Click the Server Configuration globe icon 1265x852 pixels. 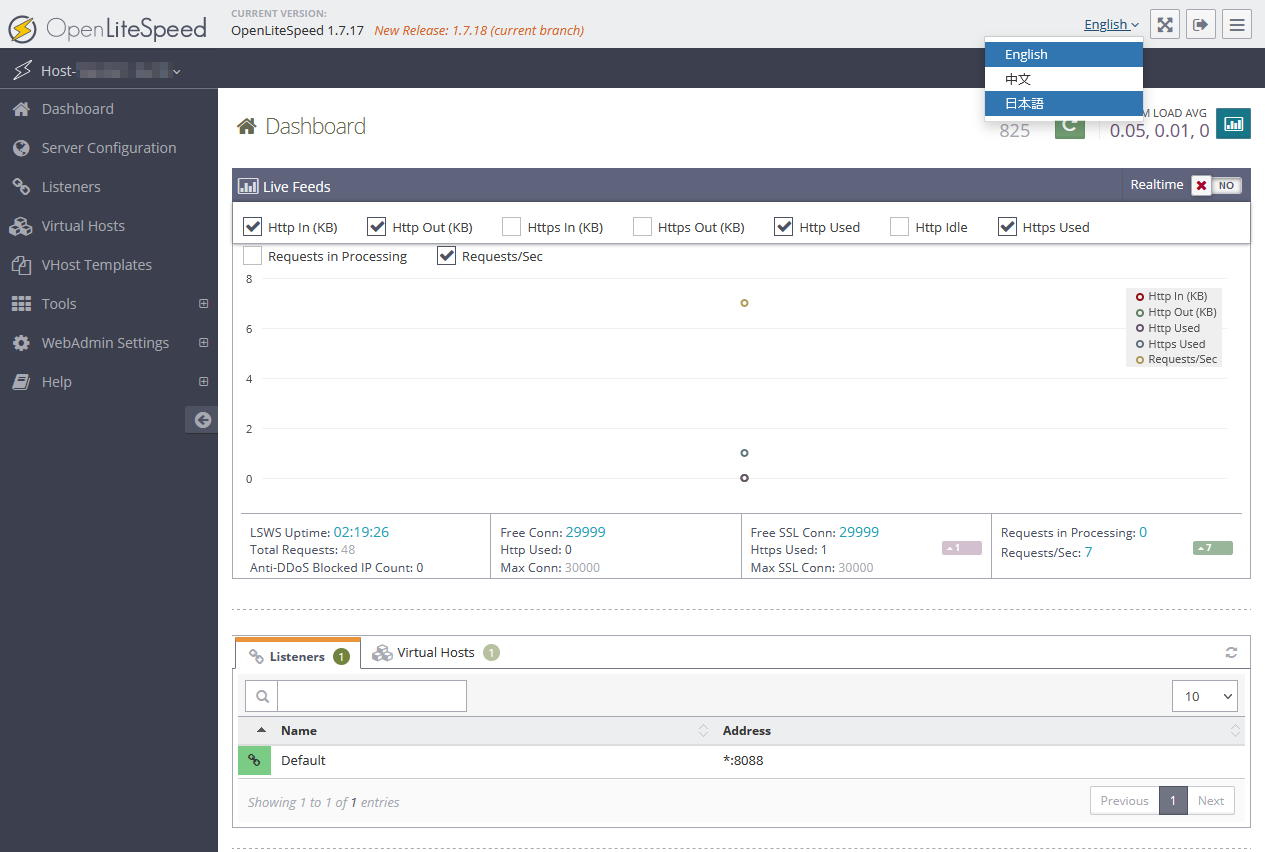click(20, 148)
